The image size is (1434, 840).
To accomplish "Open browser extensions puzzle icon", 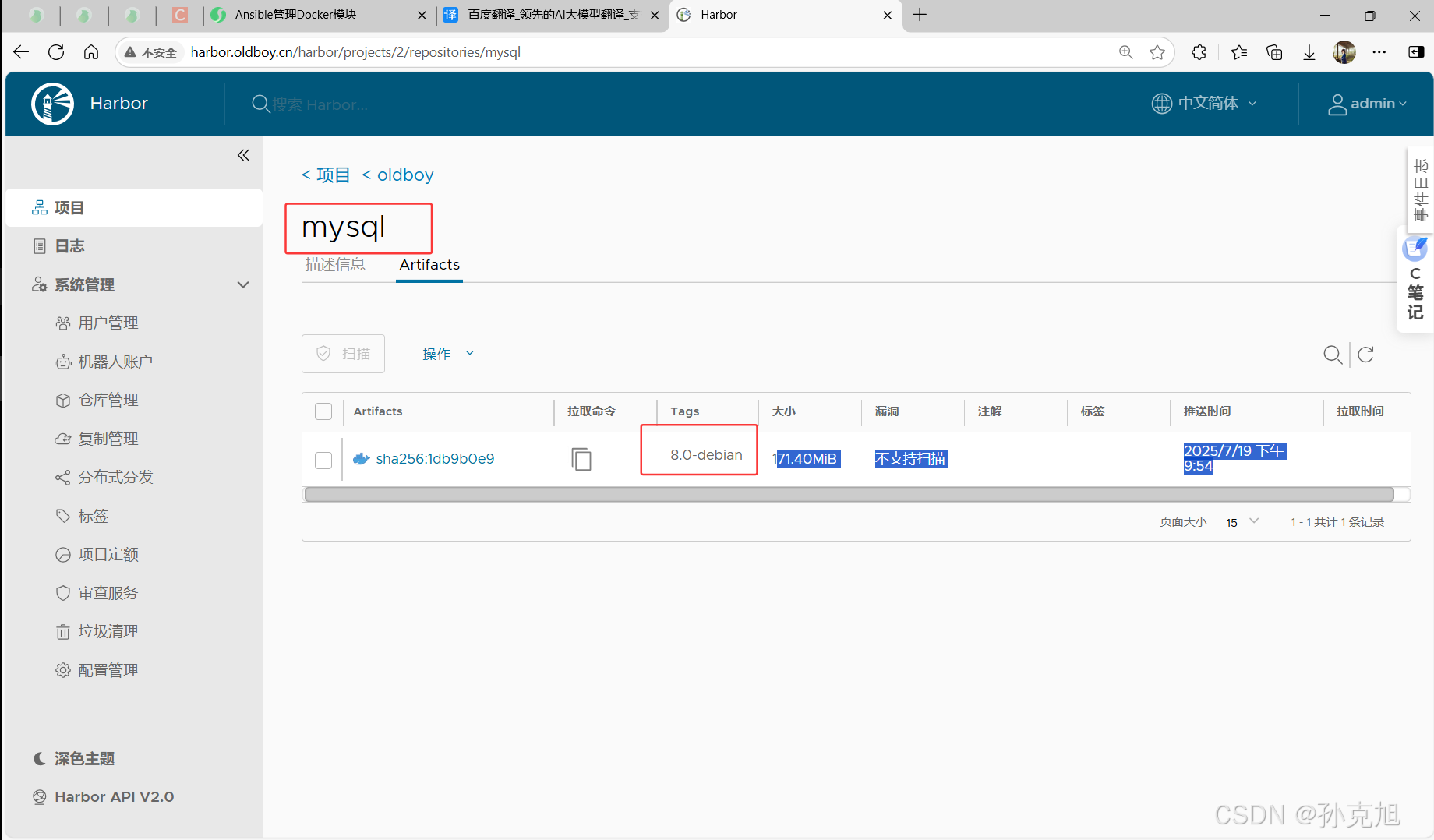I will (x=1199, y=52).
